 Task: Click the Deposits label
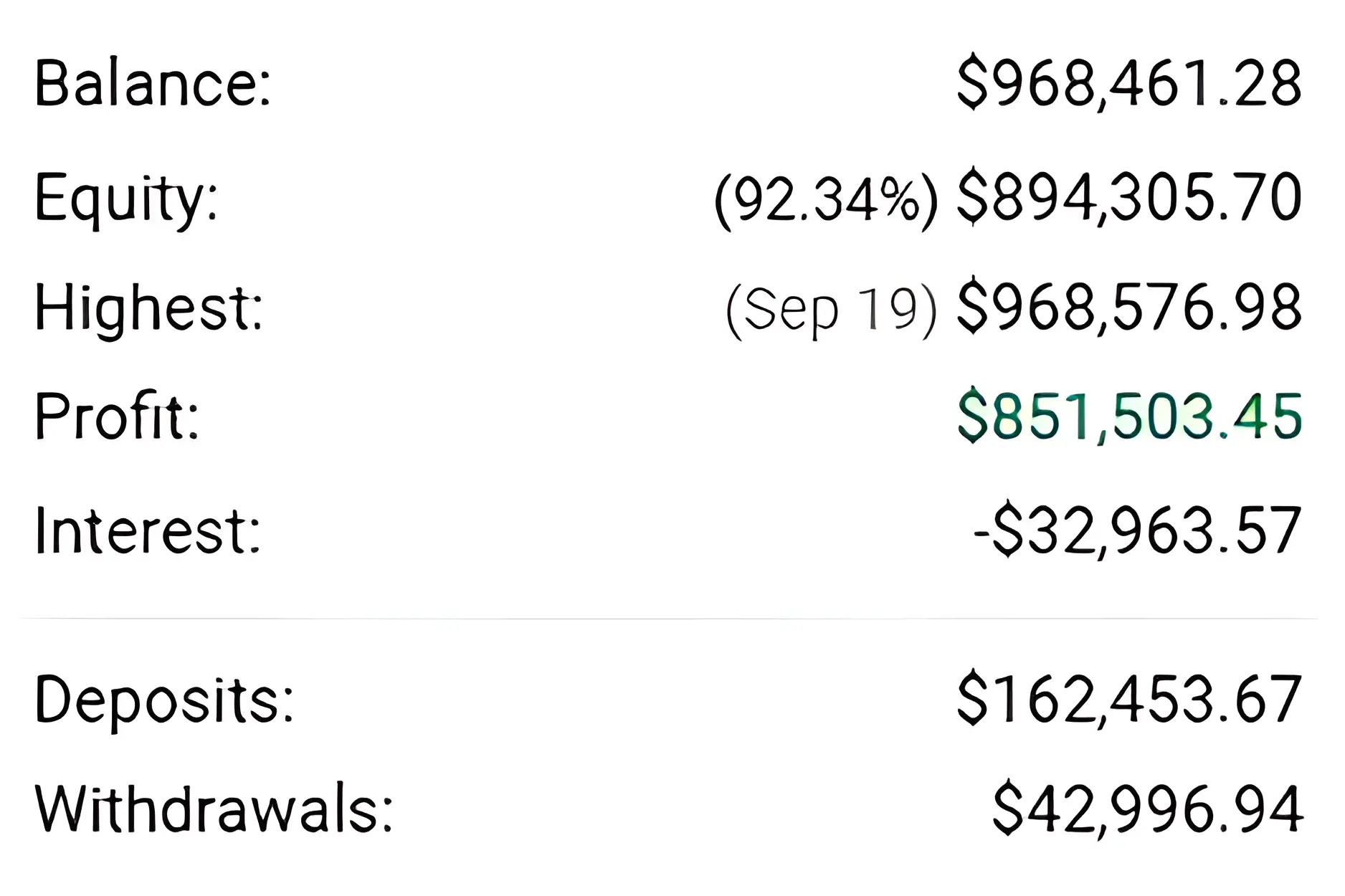[164, 700]
